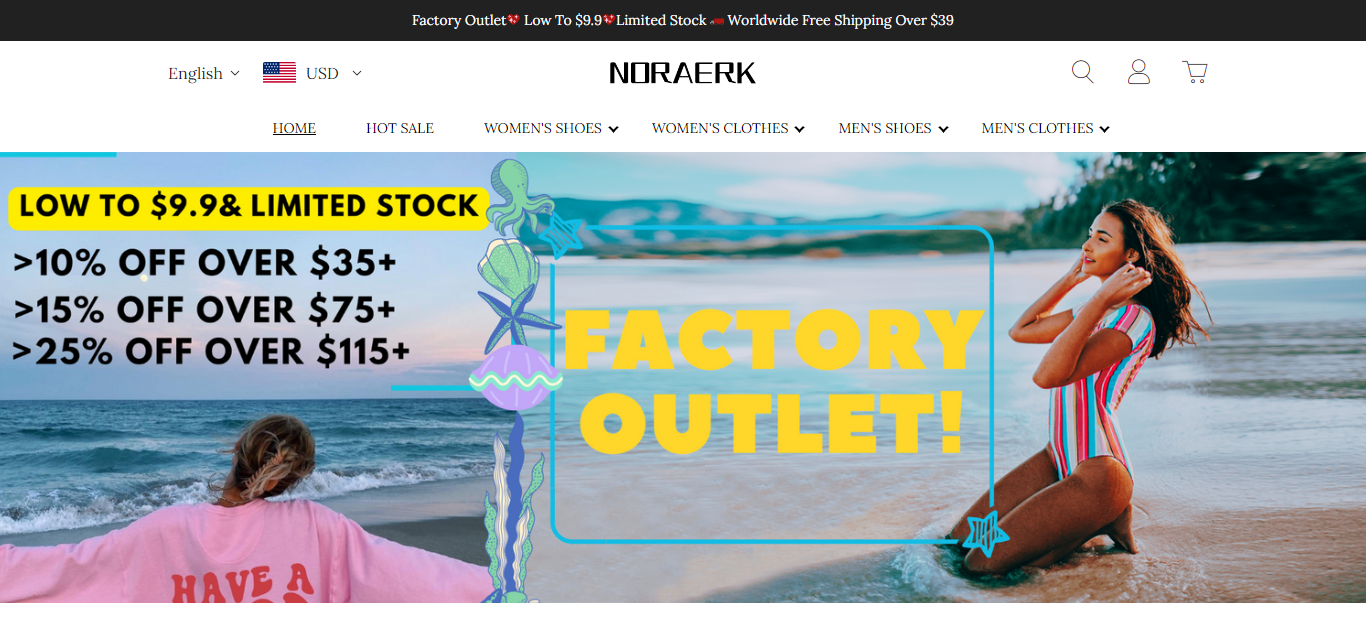Open the search magnifier icon
Image resolution: width=1366 pixels, height=635 pixels.
1082,72
